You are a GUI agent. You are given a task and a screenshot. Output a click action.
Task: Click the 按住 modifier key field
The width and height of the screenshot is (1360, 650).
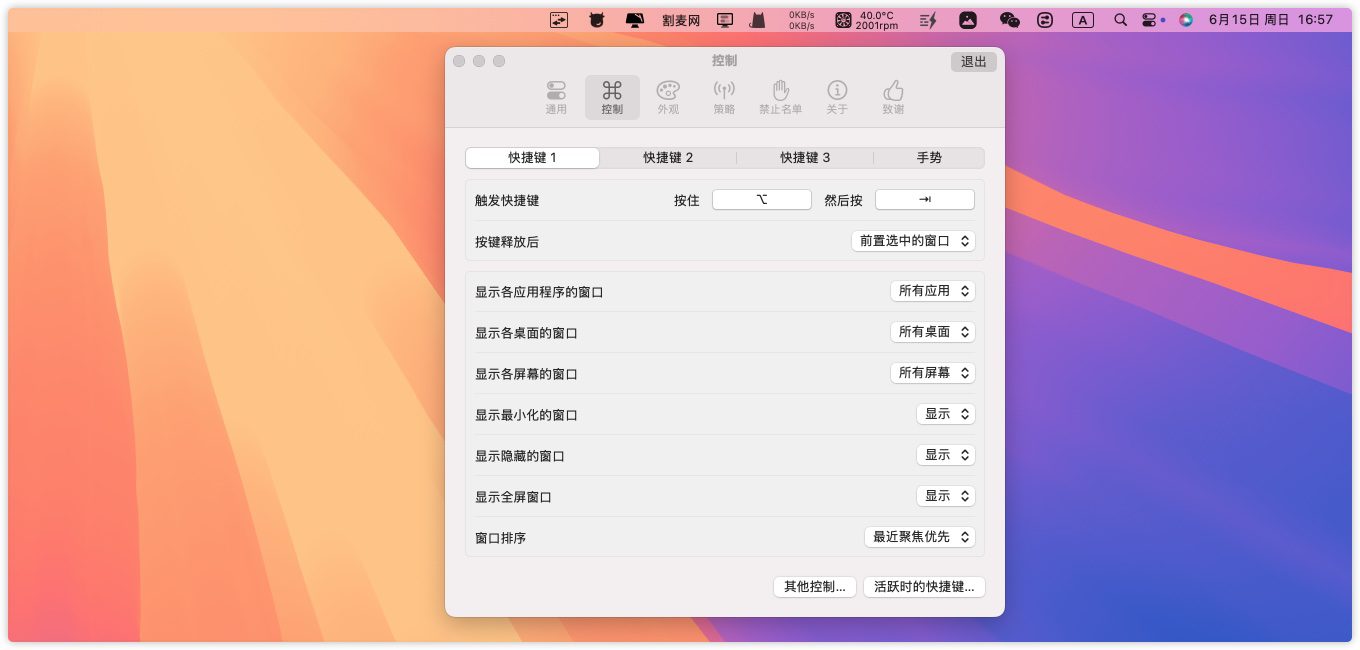click(x=761, y=200)
